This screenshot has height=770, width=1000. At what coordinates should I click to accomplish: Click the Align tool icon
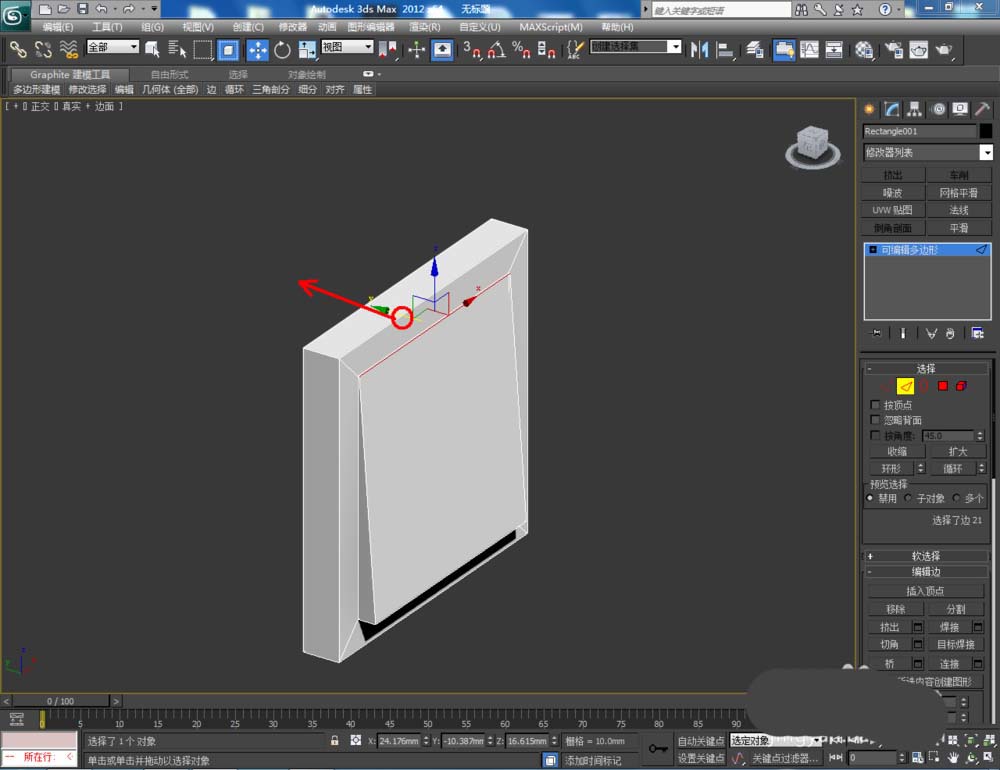pos(725,49)
